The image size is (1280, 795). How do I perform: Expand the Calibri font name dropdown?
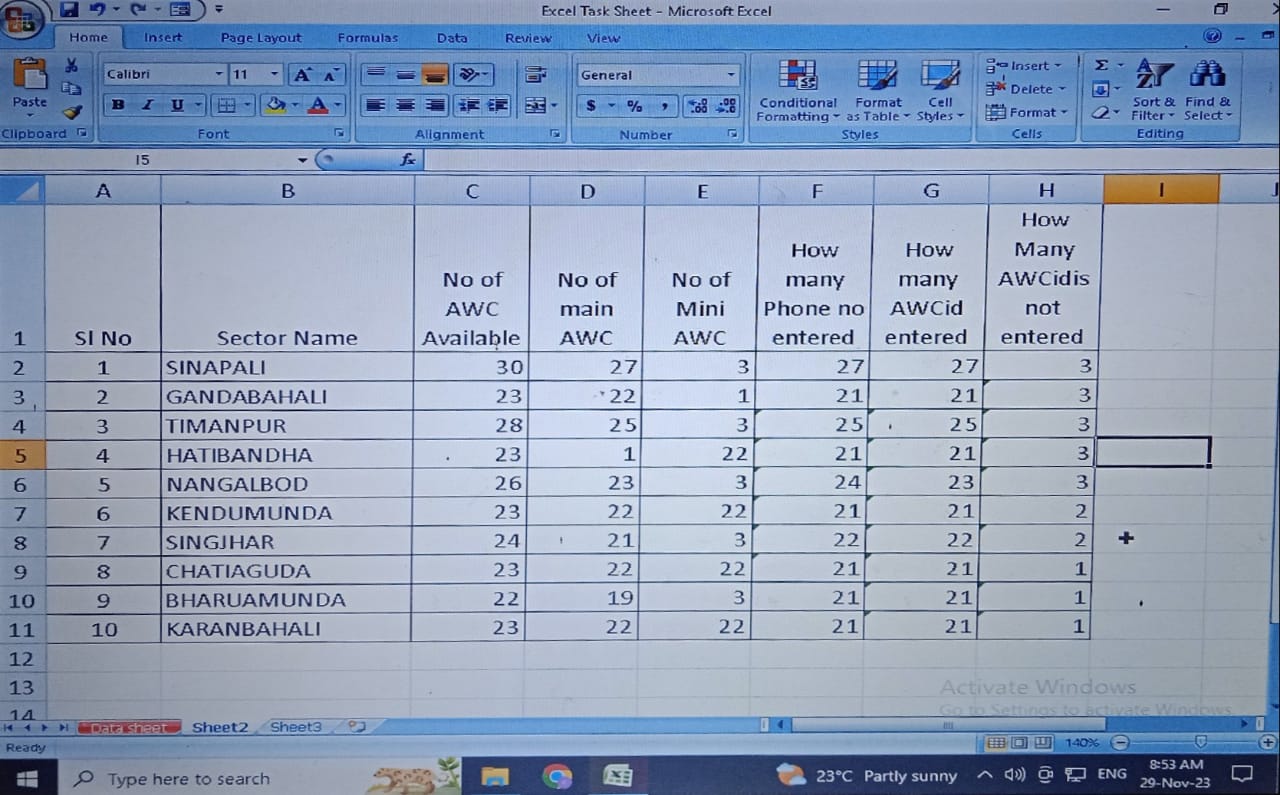219,75
